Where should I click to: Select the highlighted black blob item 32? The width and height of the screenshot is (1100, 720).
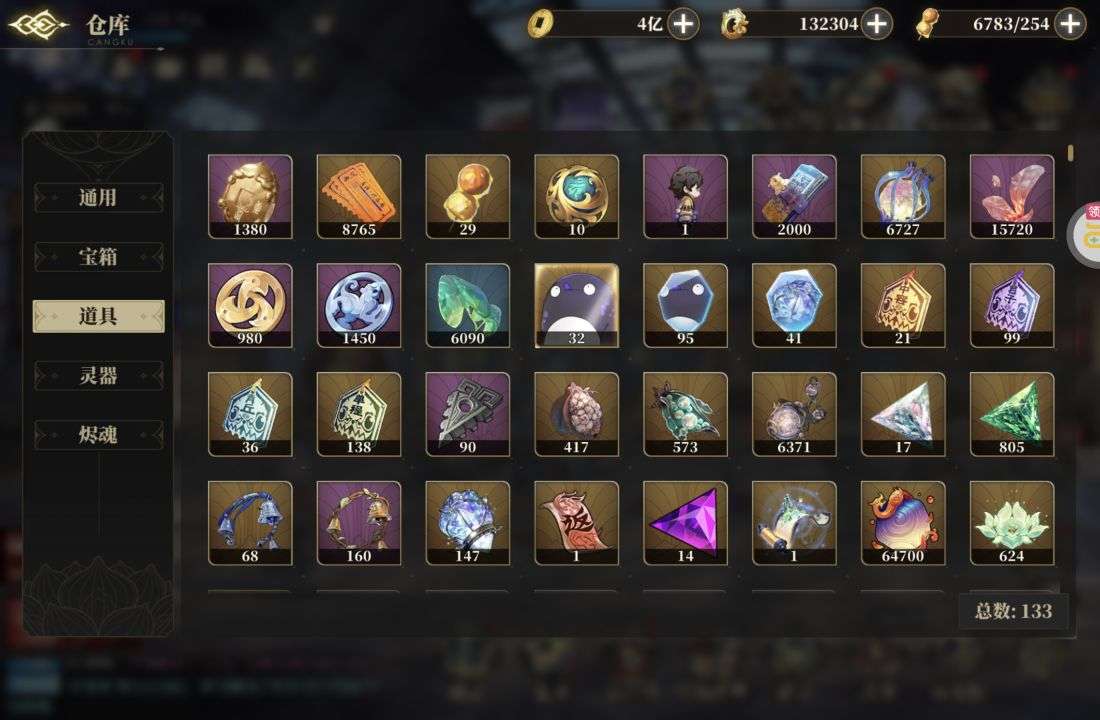(576, 305)
